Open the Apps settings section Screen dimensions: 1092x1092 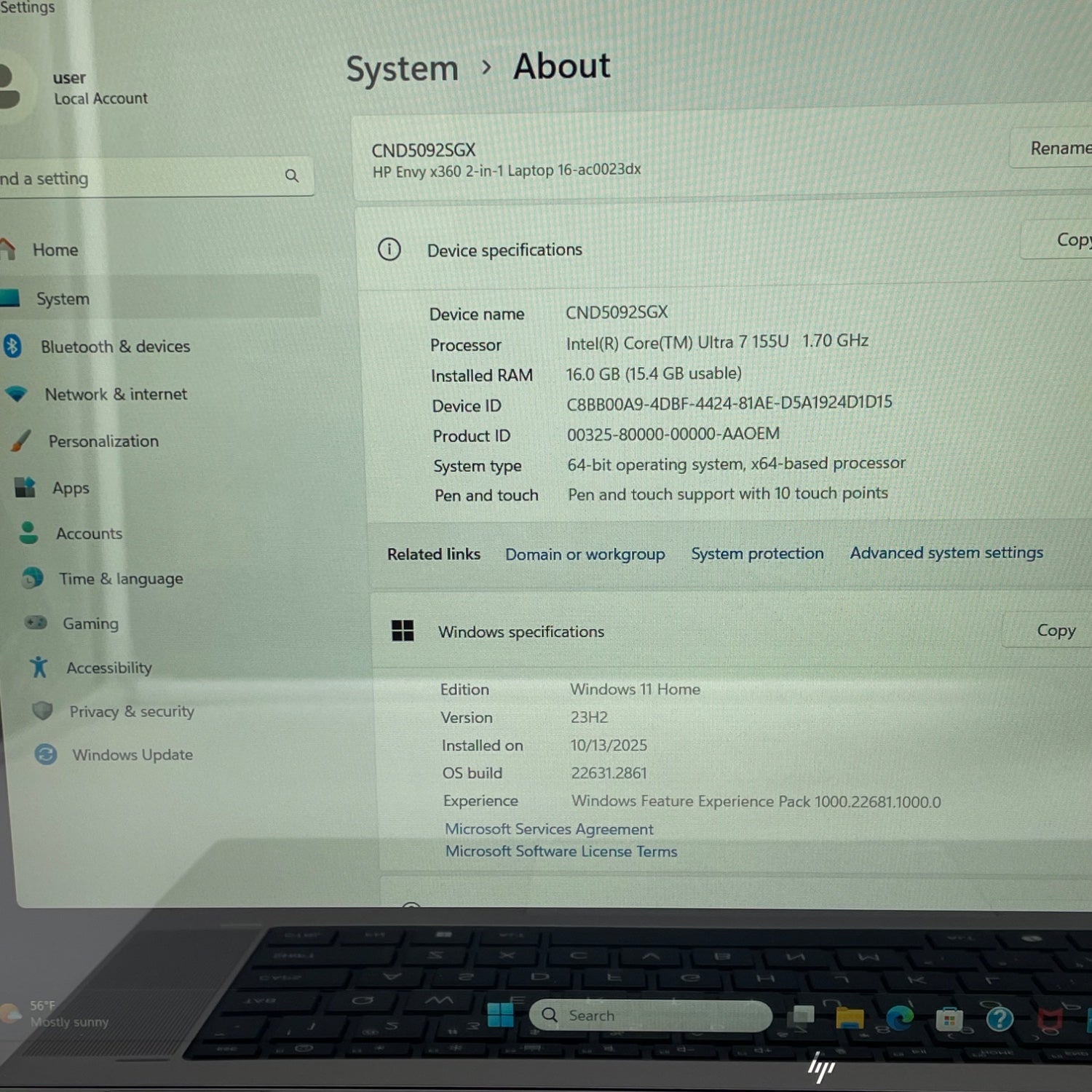[x=71, y=488]
